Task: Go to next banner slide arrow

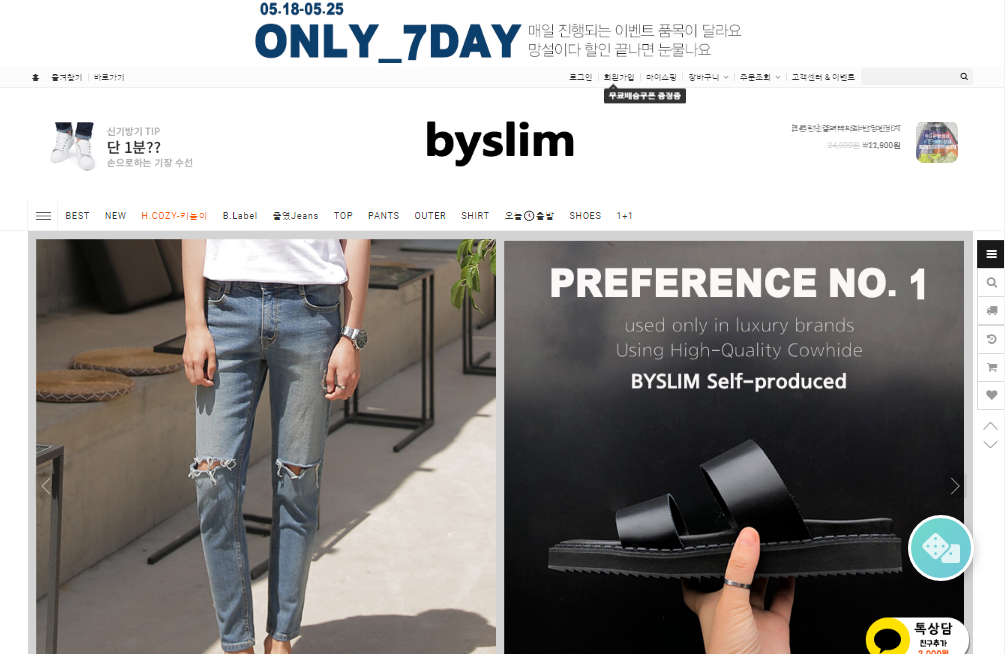Action: [954, 486]
